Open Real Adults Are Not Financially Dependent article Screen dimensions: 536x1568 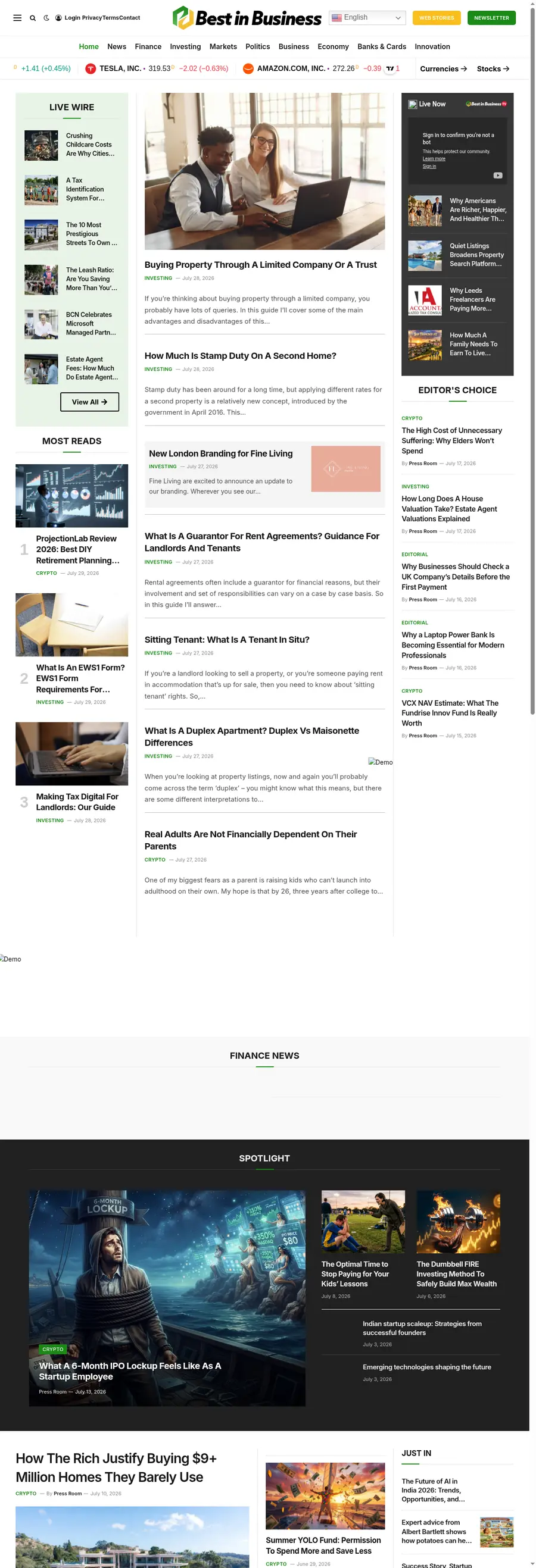[x=250, y=841]
